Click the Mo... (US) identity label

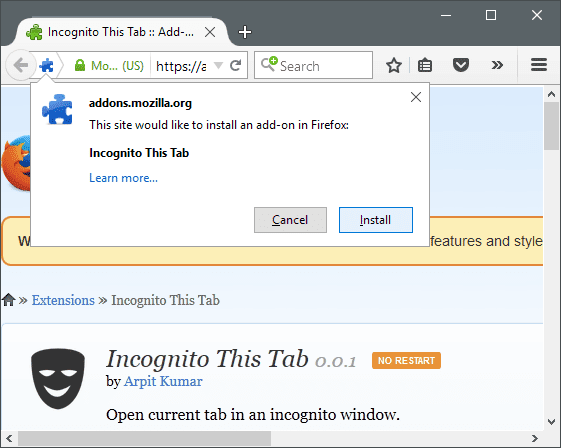tap(117, 66)
